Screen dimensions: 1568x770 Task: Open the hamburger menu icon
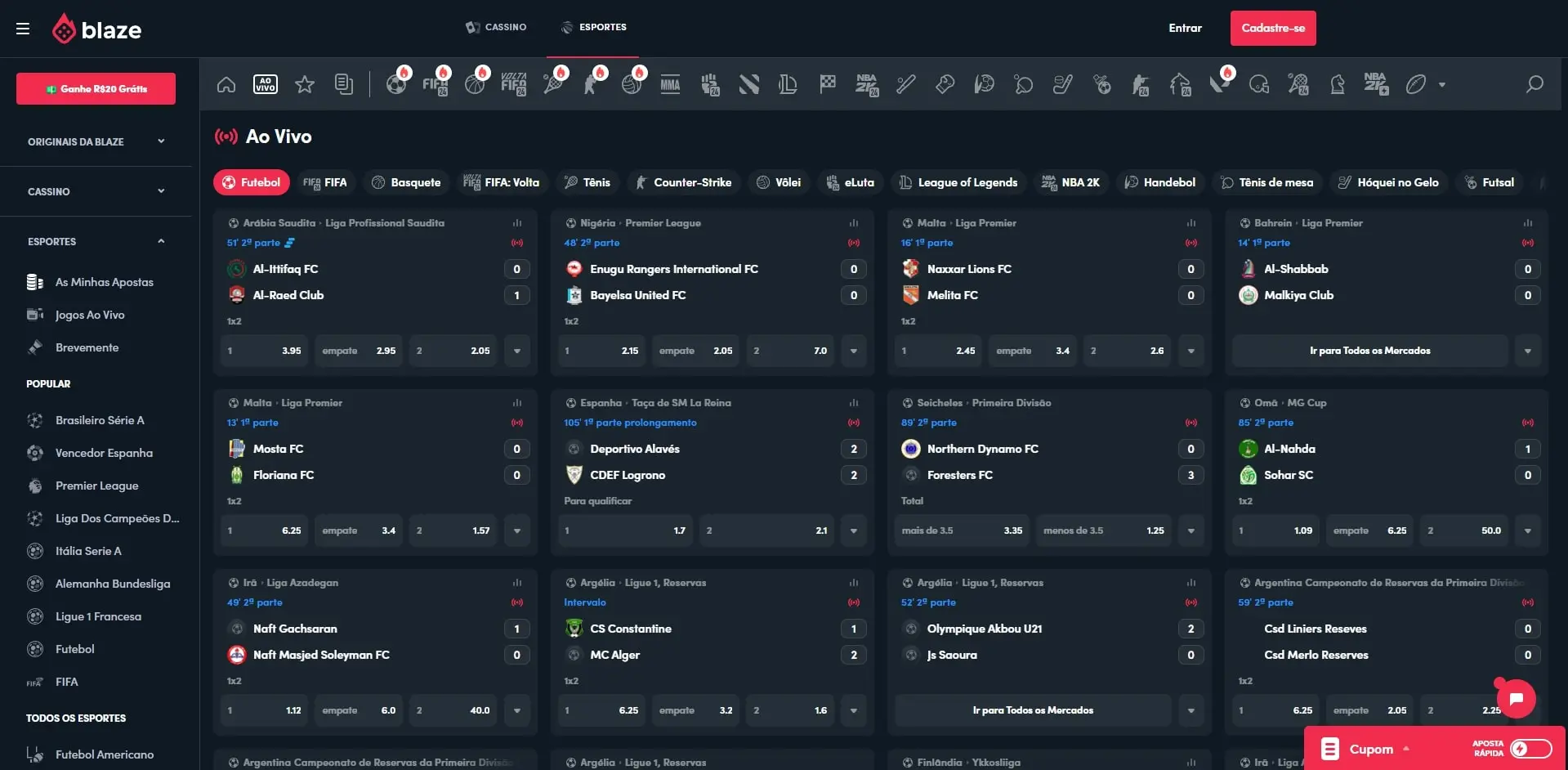(x=23, y=29)
